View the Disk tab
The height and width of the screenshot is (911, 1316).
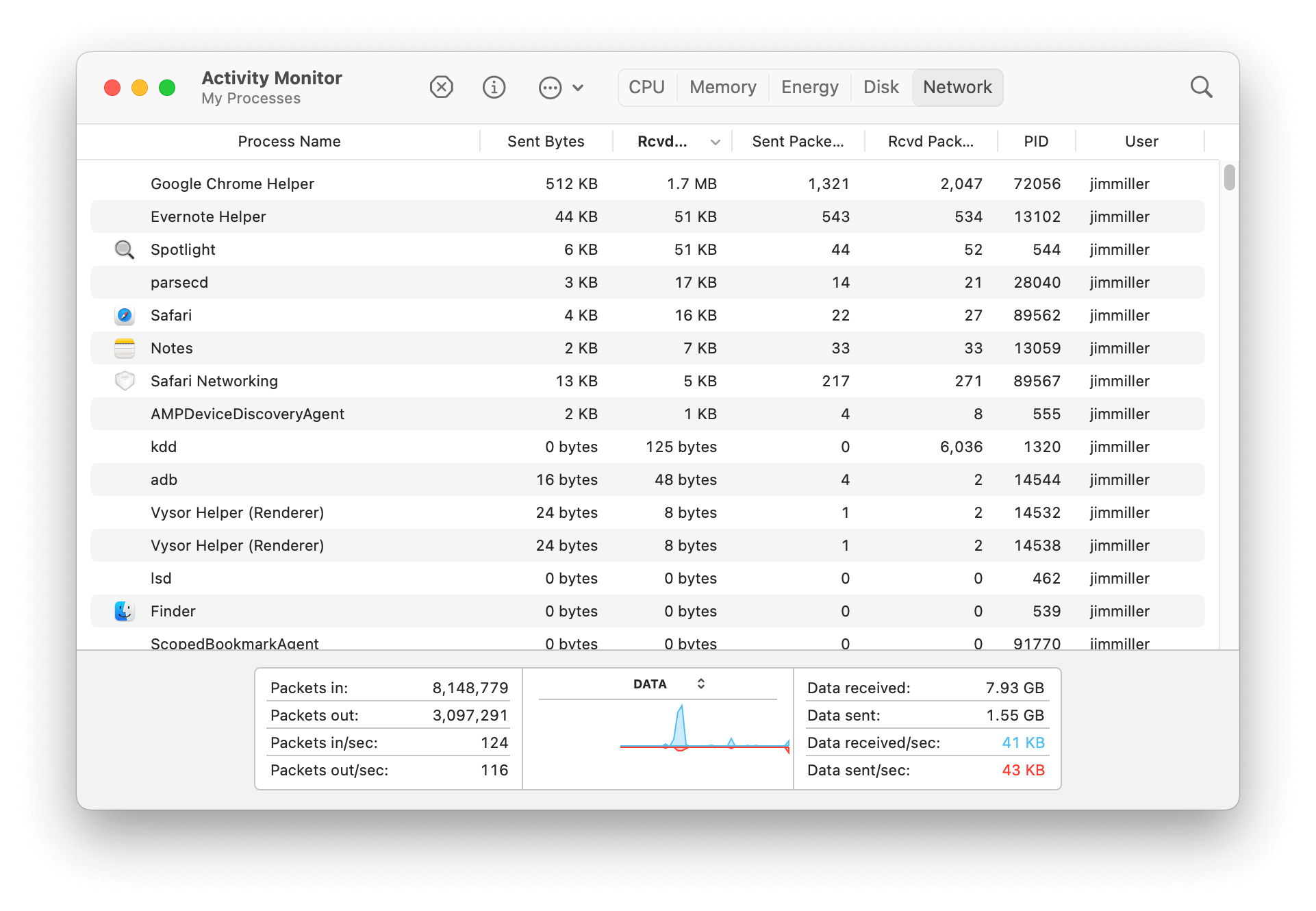click(x=881, y=87)
